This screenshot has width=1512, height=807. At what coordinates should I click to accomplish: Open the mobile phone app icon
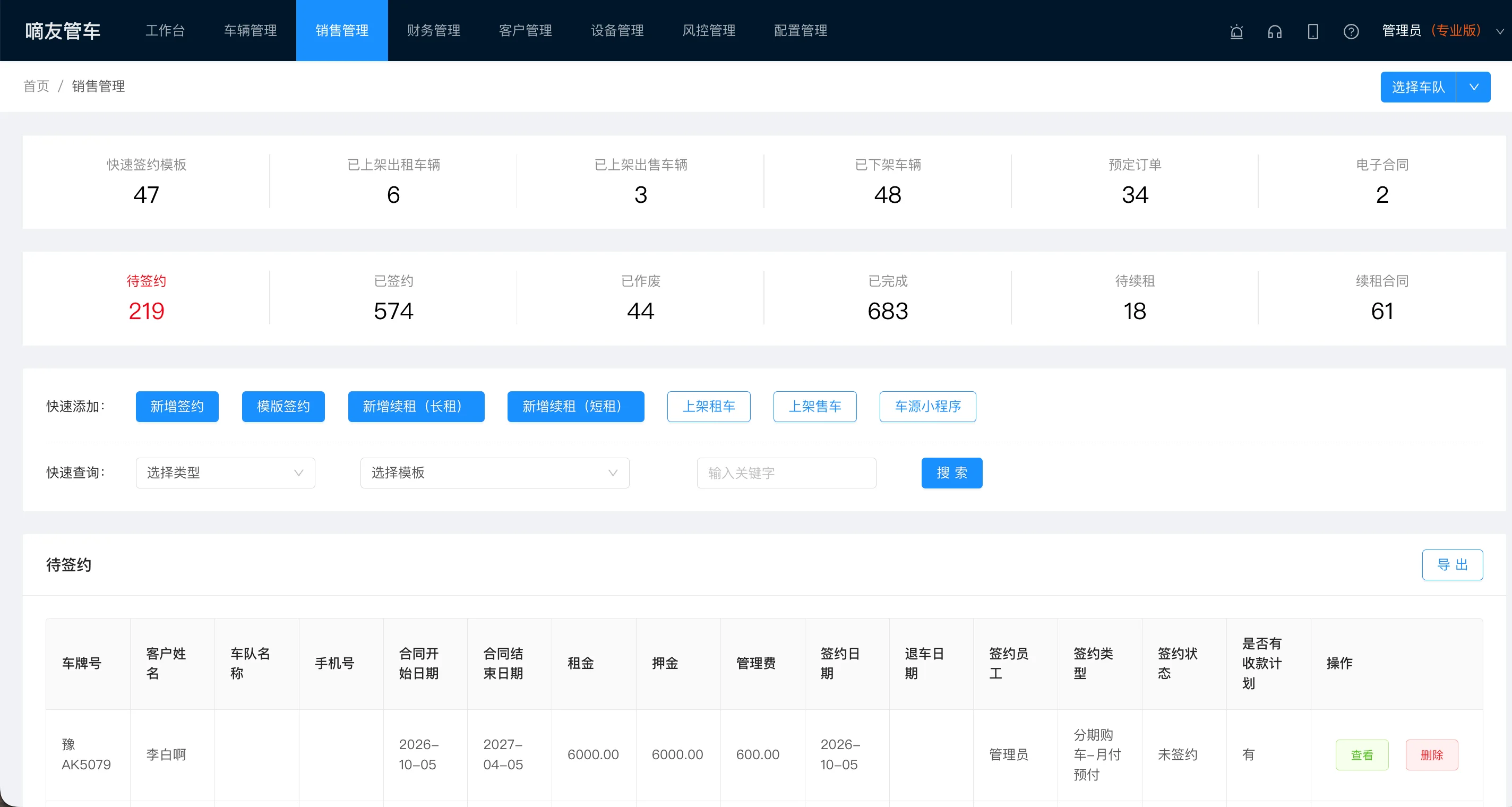point(1312,31)
